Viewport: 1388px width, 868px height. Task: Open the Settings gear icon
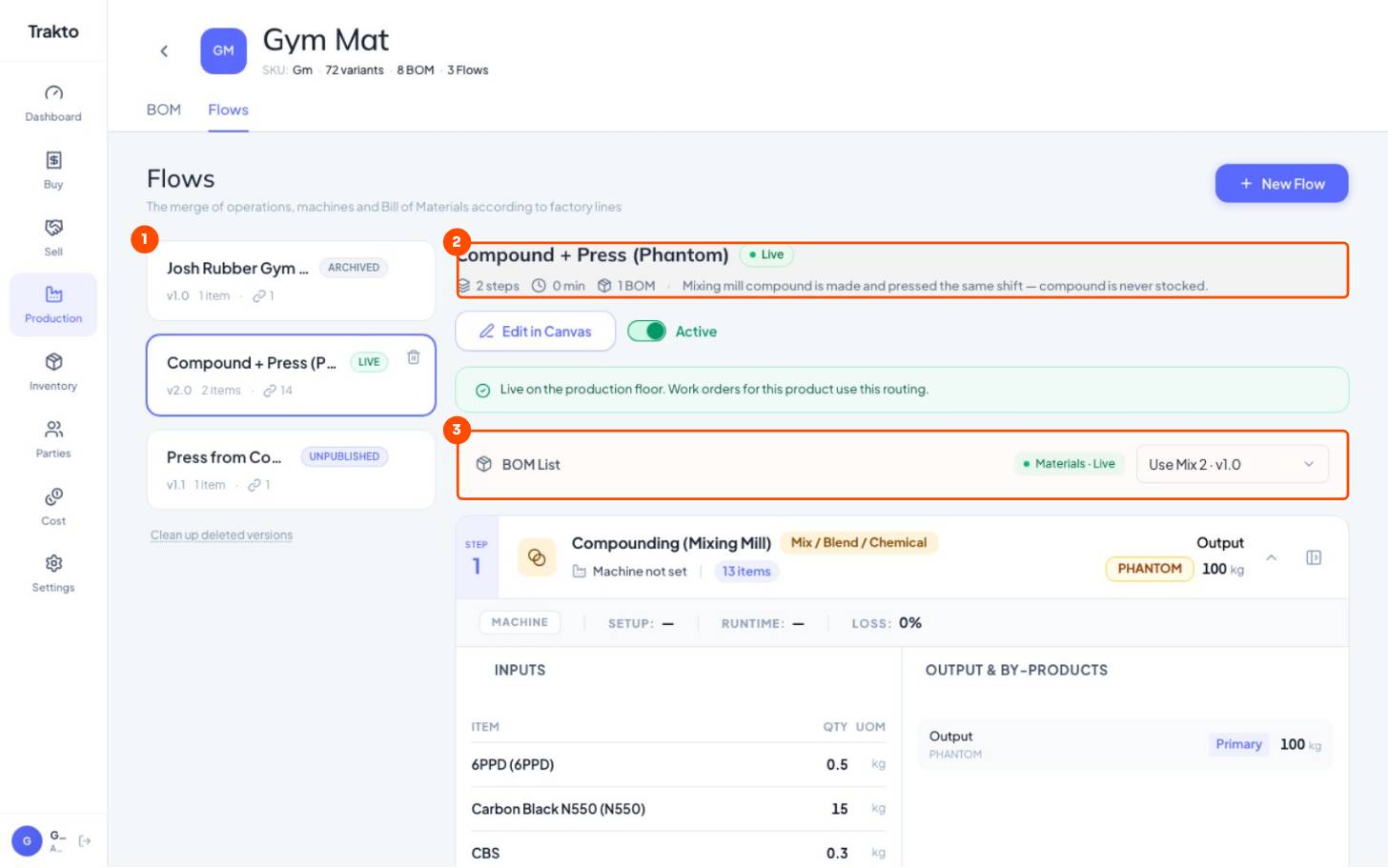(53, 563)
